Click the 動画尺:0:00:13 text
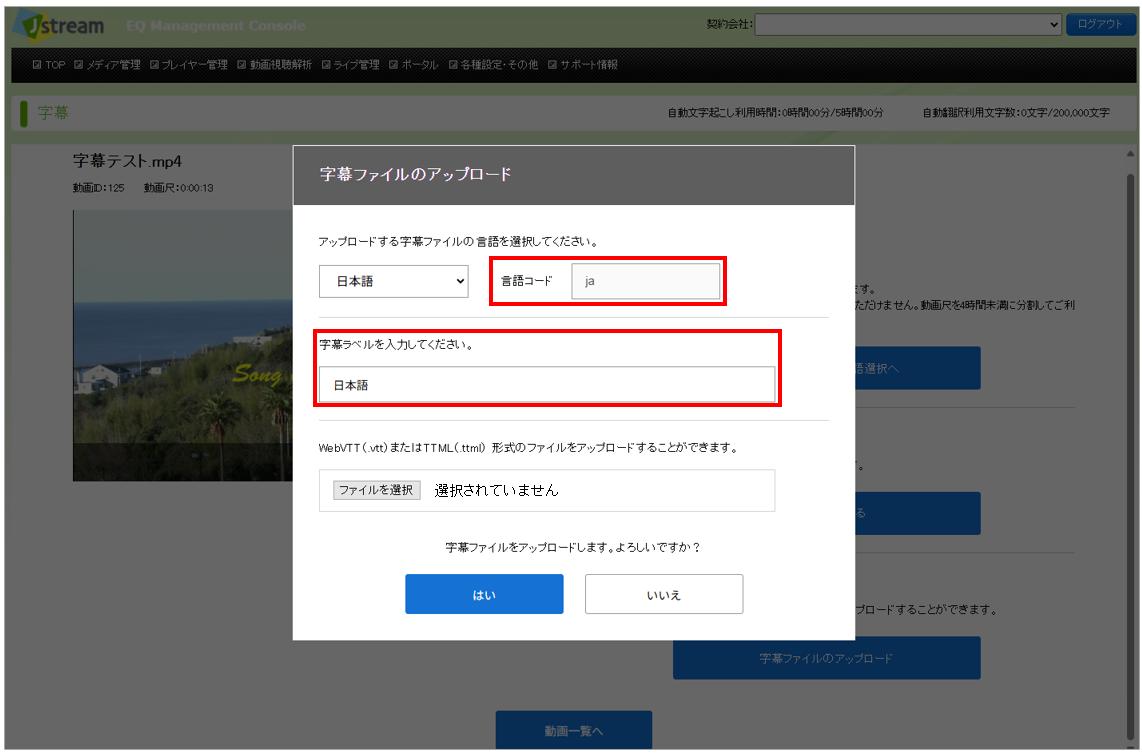The image size is (1142, 753). pos(178,188)
